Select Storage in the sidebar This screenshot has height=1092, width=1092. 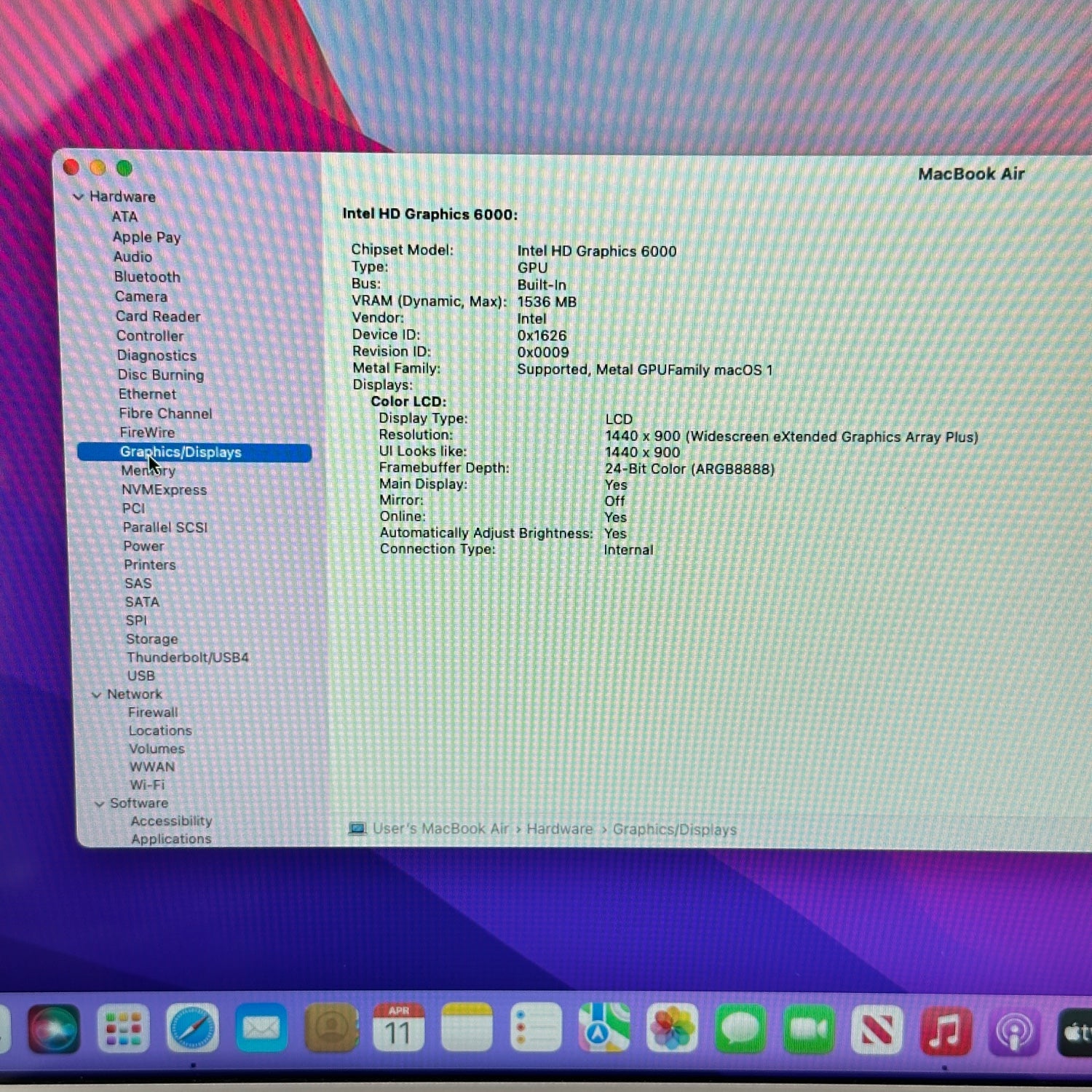[151, 639]
